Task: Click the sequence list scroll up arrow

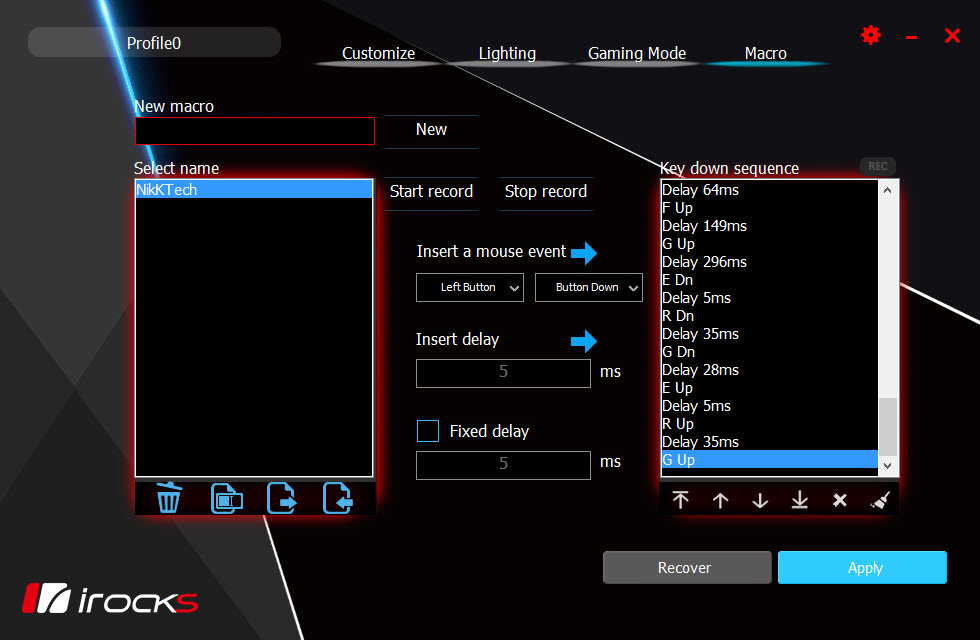Action: click(888, 190)
